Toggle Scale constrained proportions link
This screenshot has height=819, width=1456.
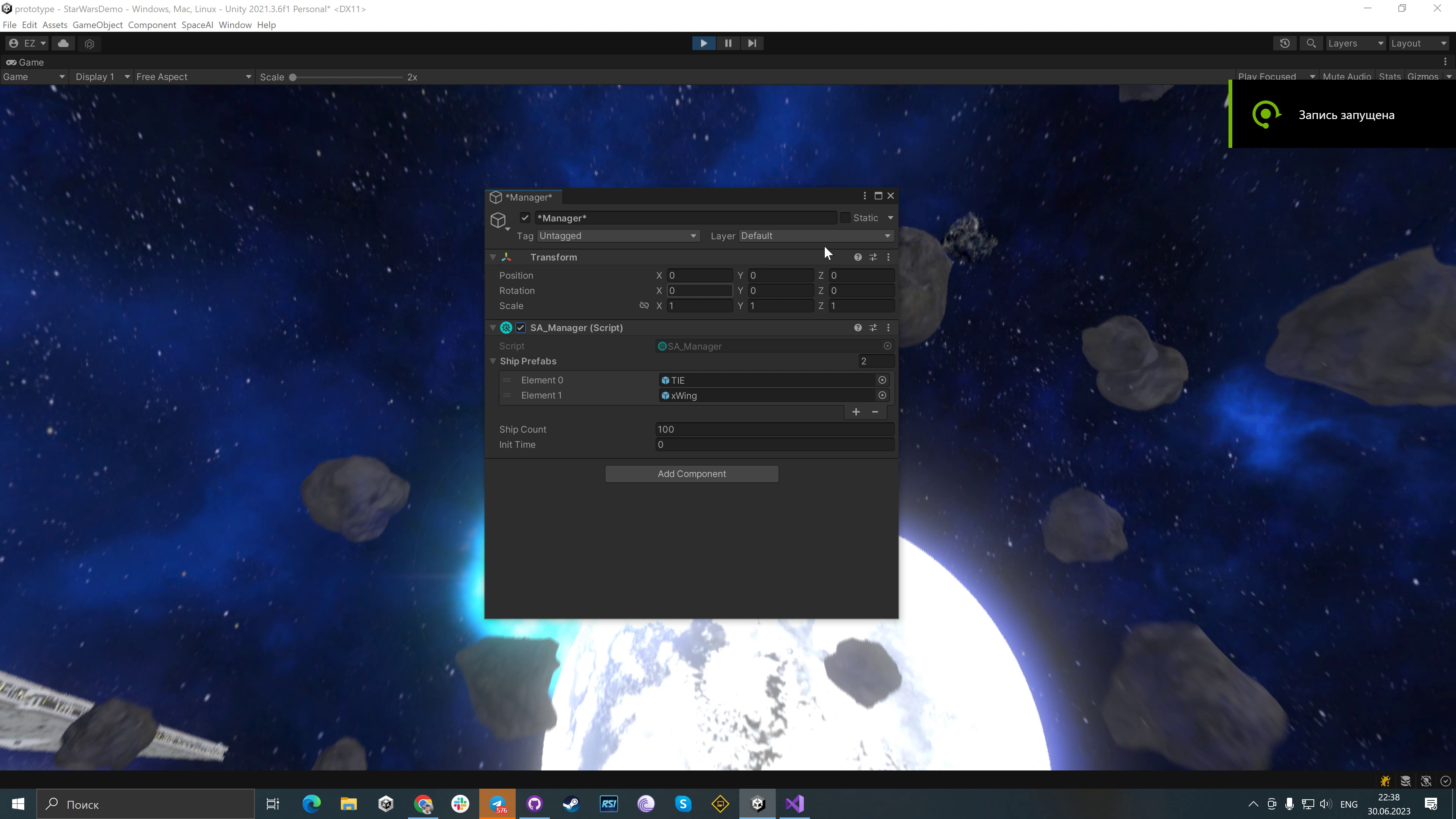click(x=644, y=305)
